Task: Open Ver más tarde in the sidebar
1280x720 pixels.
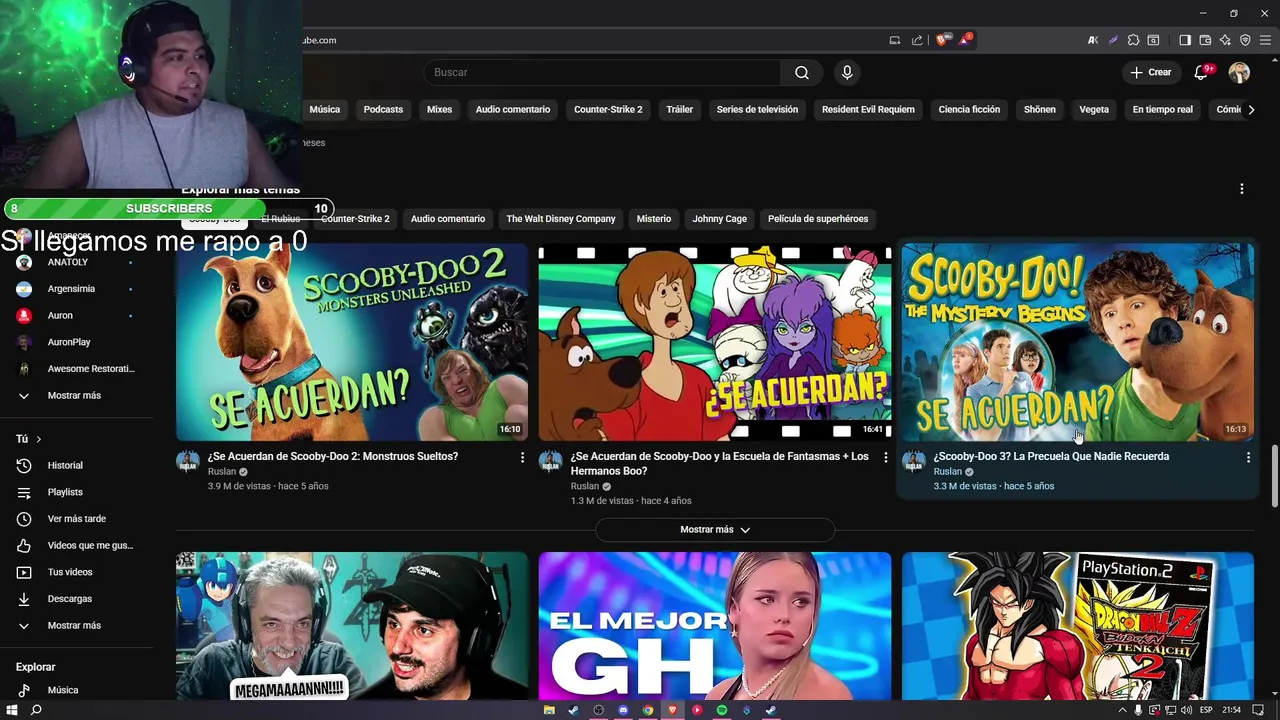Action: pos(76,518)
